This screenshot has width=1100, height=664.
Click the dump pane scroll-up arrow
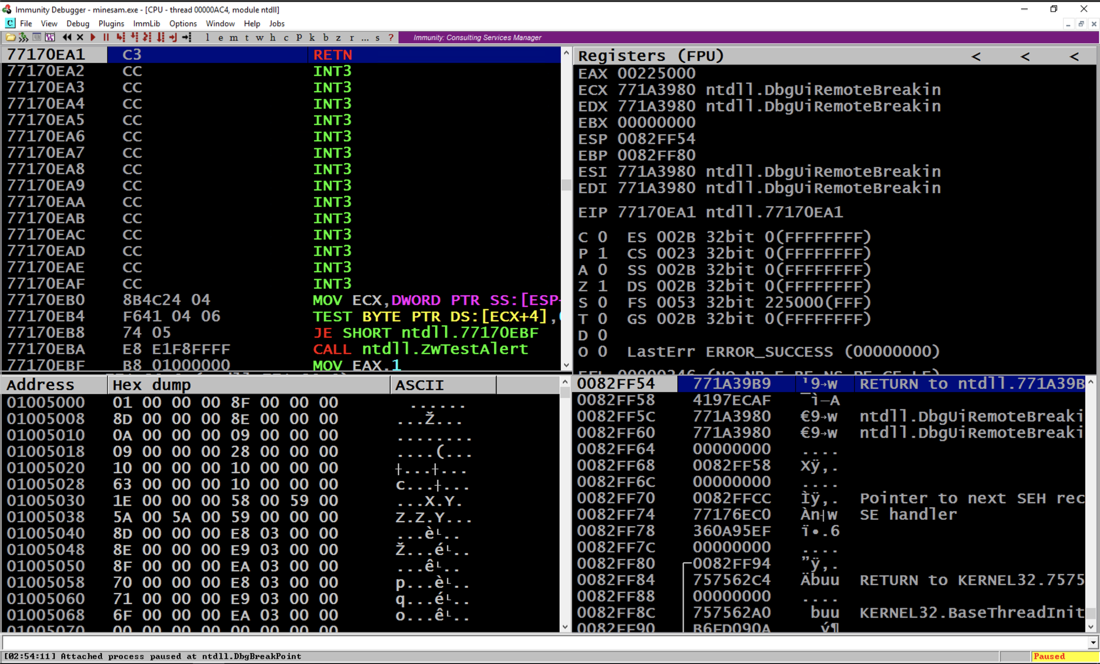tap(566, 383)
